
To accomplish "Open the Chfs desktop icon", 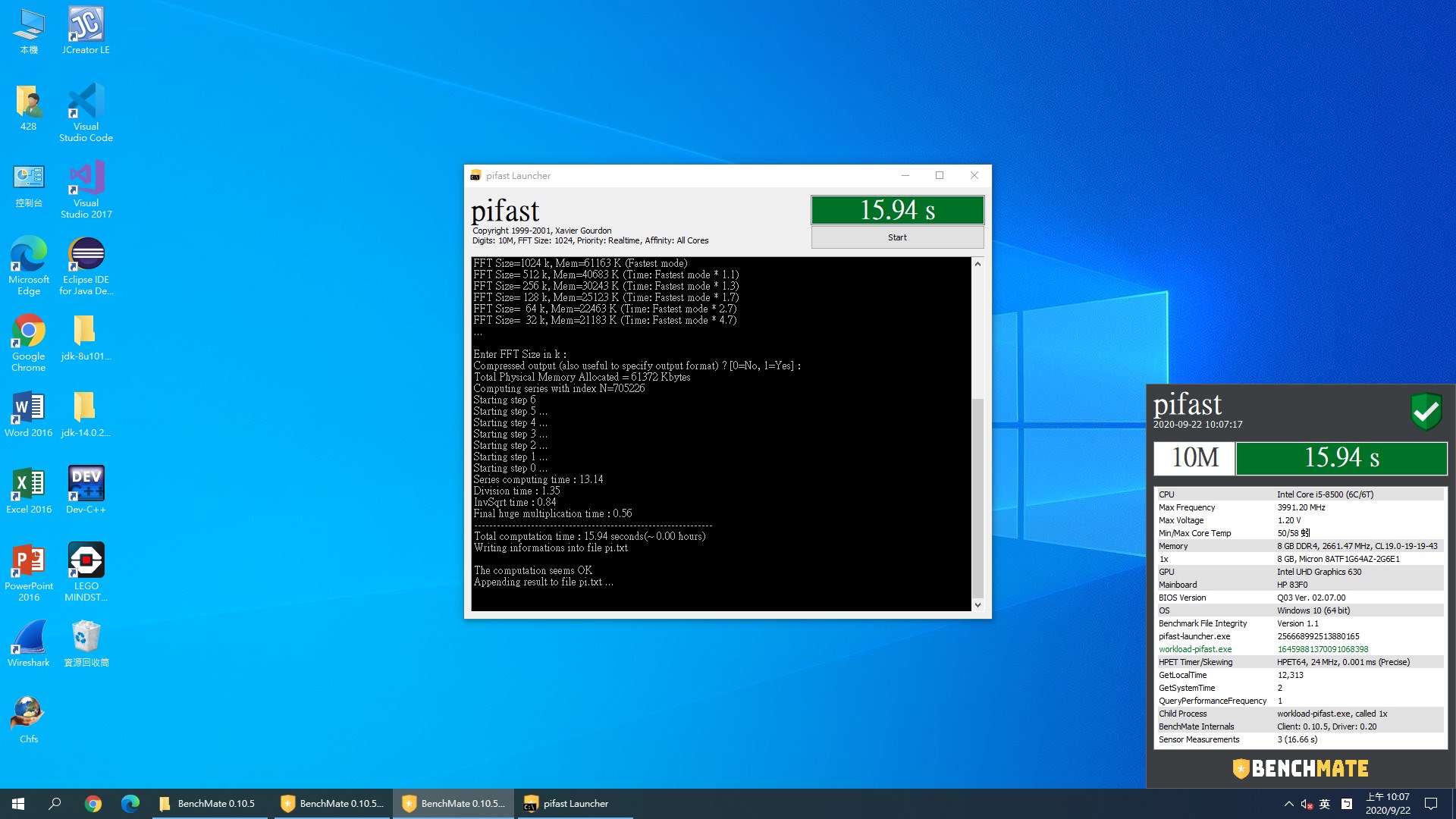I will 29,720.
